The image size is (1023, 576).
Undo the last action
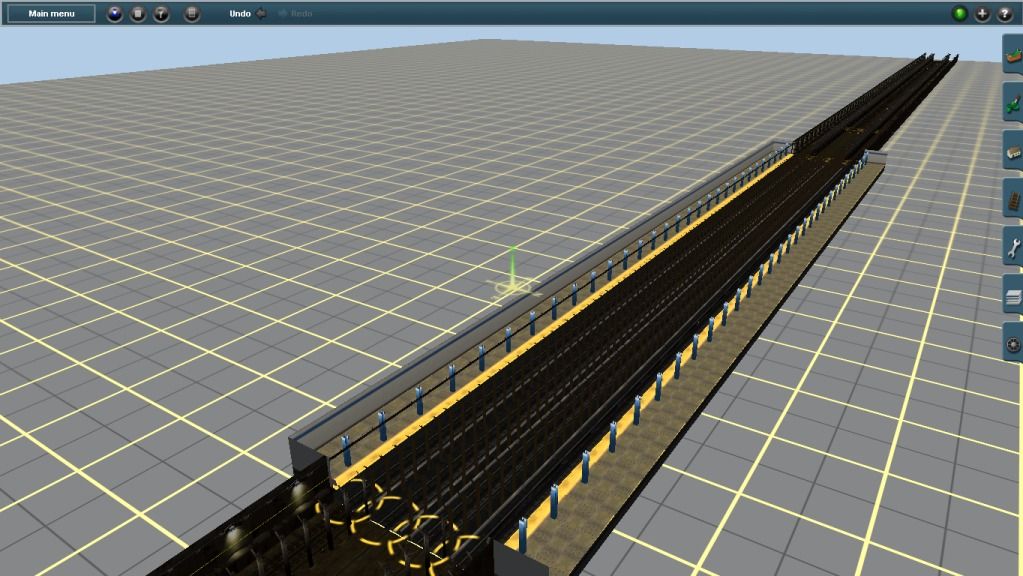tap(247, 14)
